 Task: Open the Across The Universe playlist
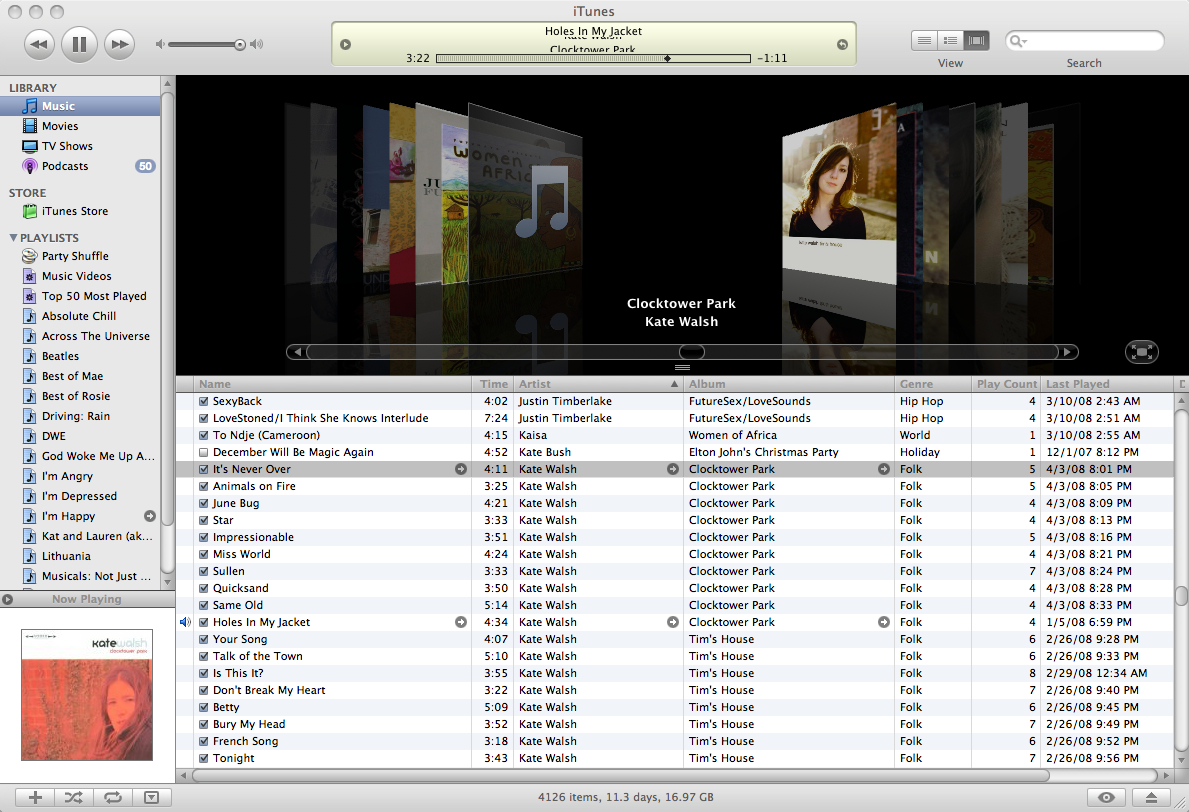(x=80, y=336)
